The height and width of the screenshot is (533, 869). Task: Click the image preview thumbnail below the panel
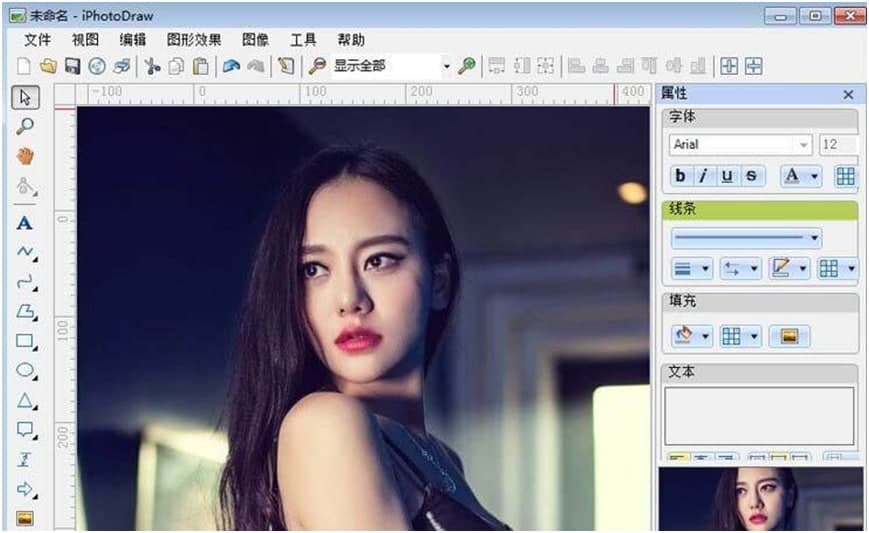coord(760,500)
